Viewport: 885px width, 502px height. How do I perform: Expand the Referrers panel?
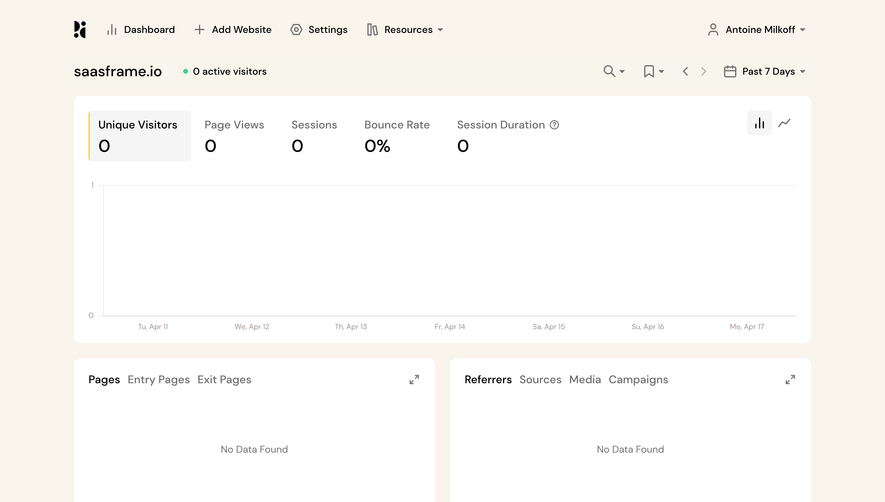(x=790, y=379)
